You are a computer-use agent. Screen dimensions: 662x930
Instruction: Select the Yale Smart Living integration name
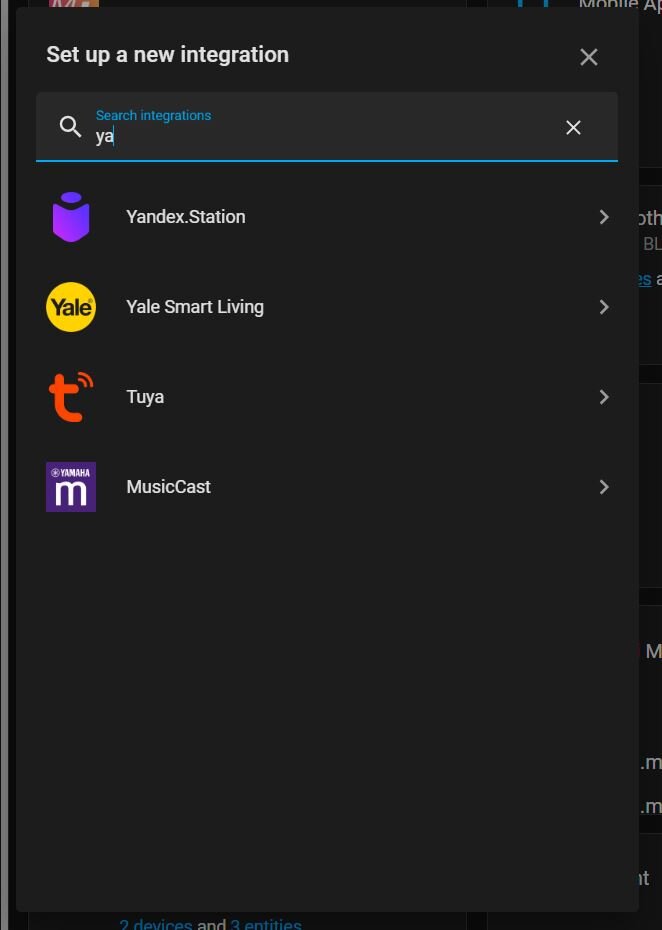195,307
